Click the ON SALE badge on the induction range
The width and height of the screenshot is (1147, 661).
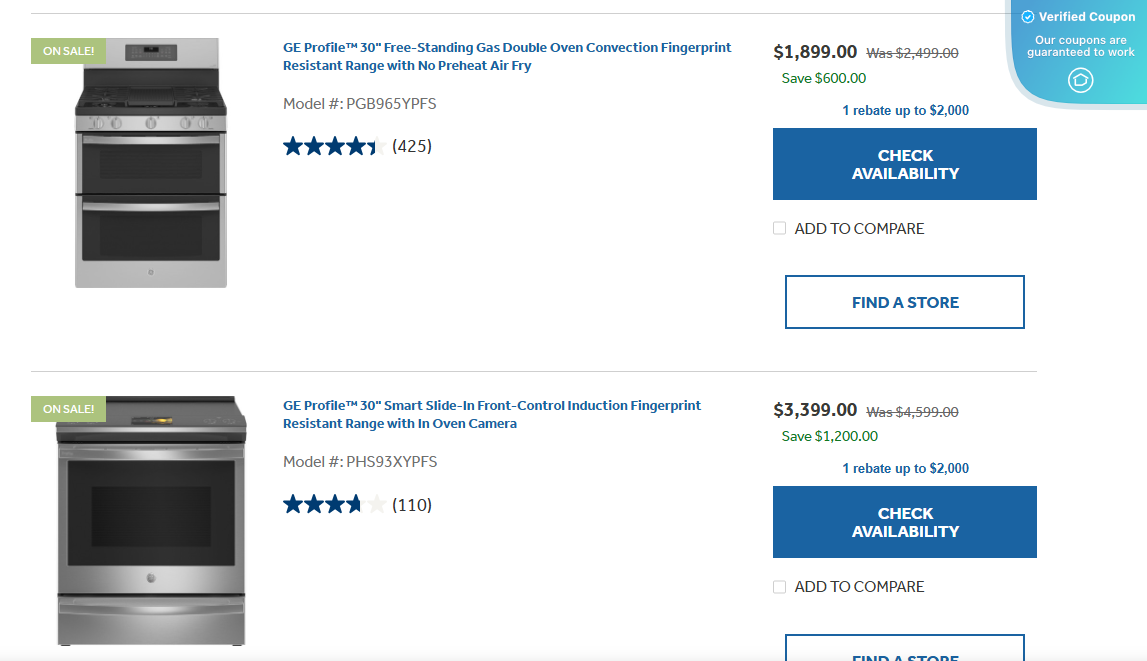[x=68, y=409]
